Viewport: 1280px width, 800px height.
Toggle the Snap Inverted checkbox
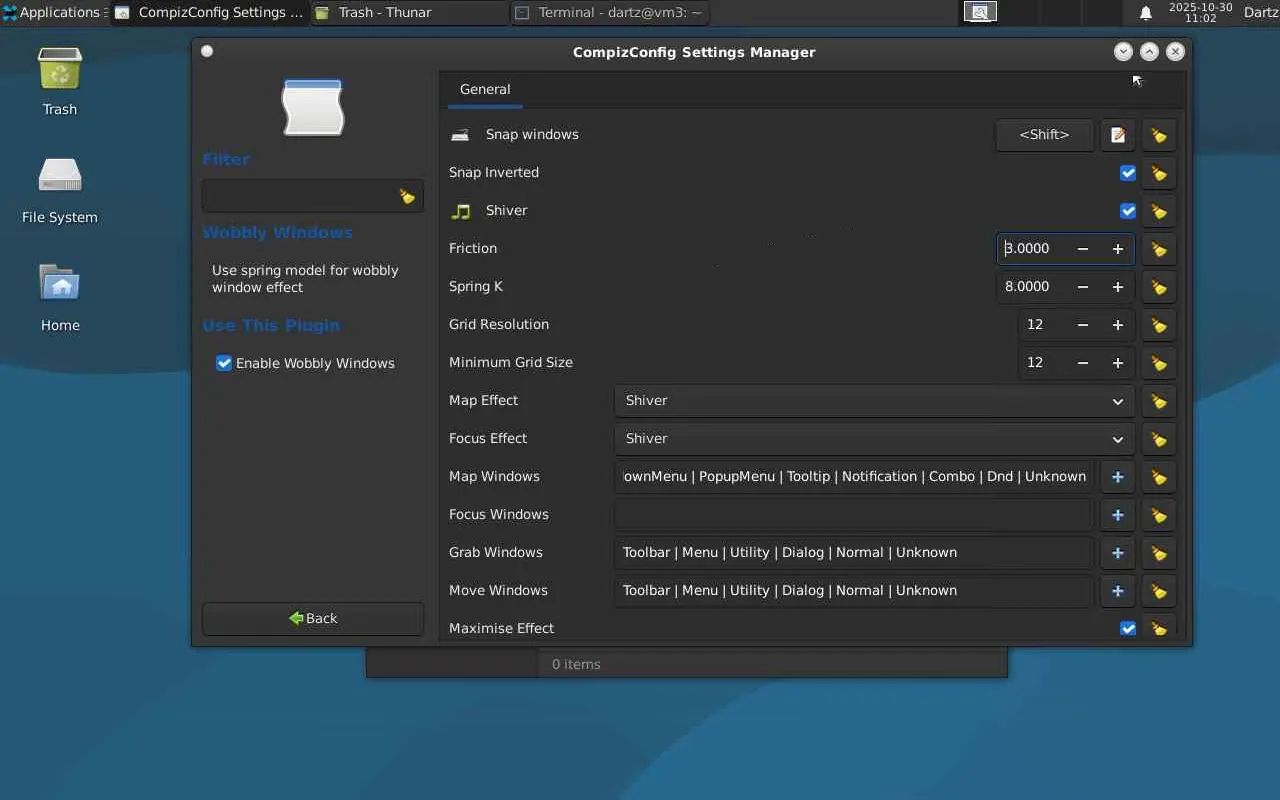(x=1128, y=173)
